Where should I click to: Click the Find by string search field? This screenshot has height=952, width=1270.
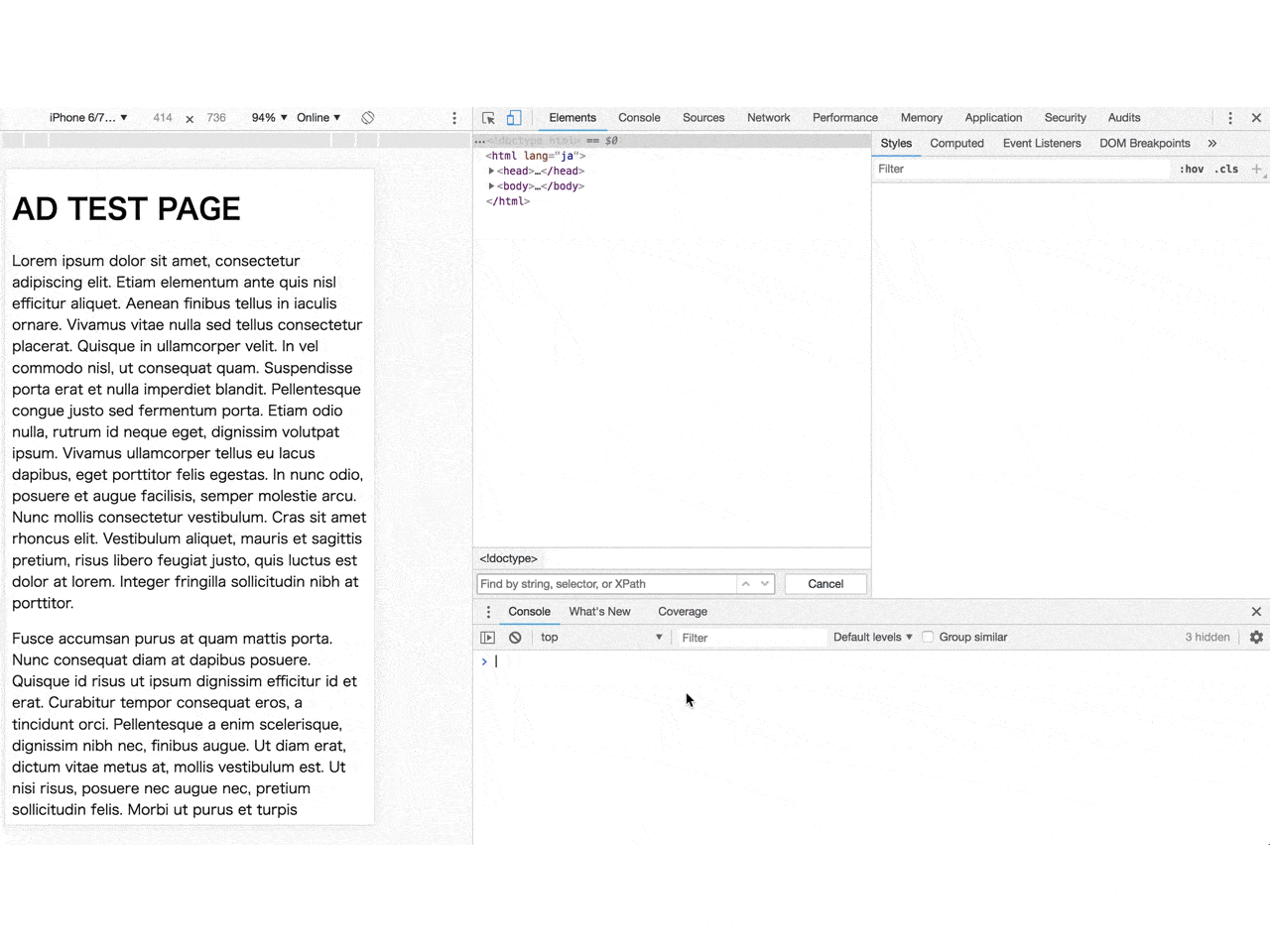tap(605, 584)
